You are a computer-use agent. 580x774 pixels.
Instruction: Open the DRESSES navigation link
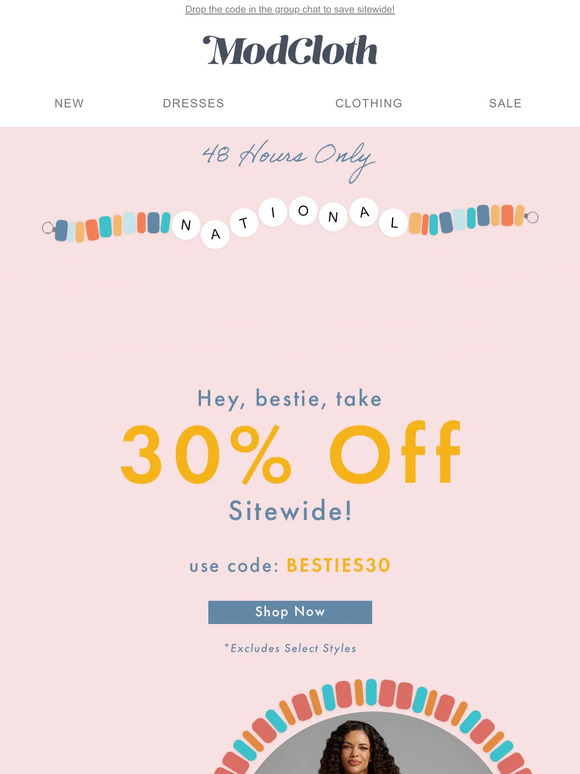point(193,103)
